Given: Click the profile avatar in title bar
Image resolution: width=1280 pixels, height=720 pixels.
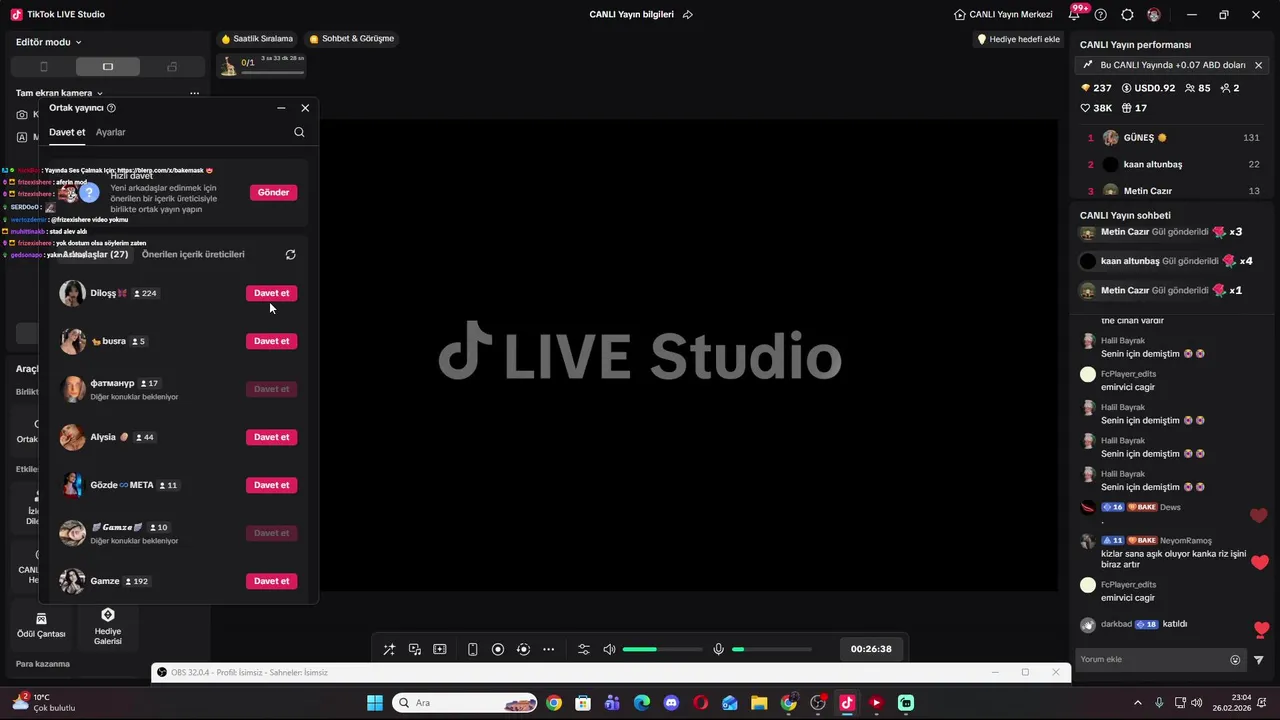Looking at the screenshot, I should tap(1154, 15).
